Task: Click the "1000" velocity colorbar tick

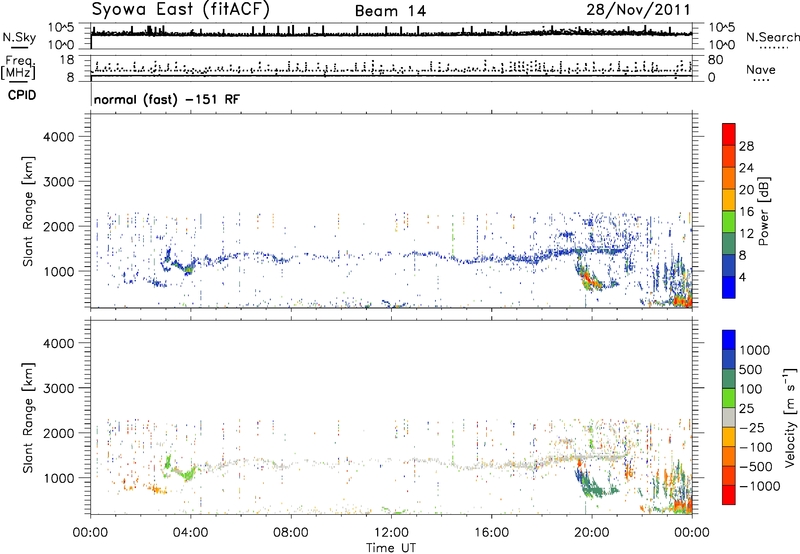Action: (x=755, y=350)
